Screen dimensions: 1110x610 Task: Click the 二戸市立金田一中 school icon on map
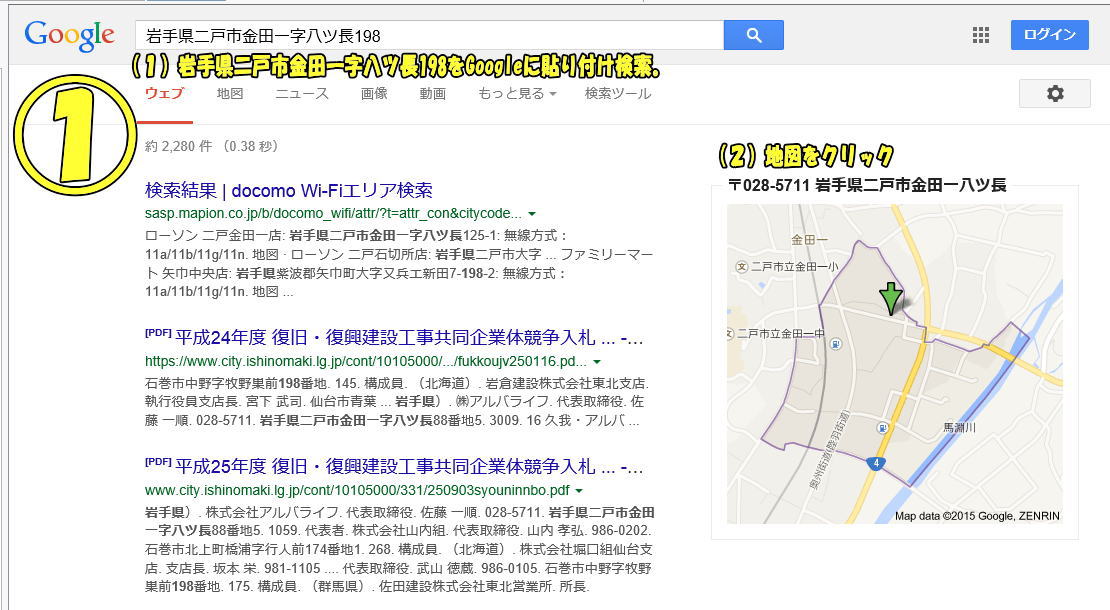(731, 333)
